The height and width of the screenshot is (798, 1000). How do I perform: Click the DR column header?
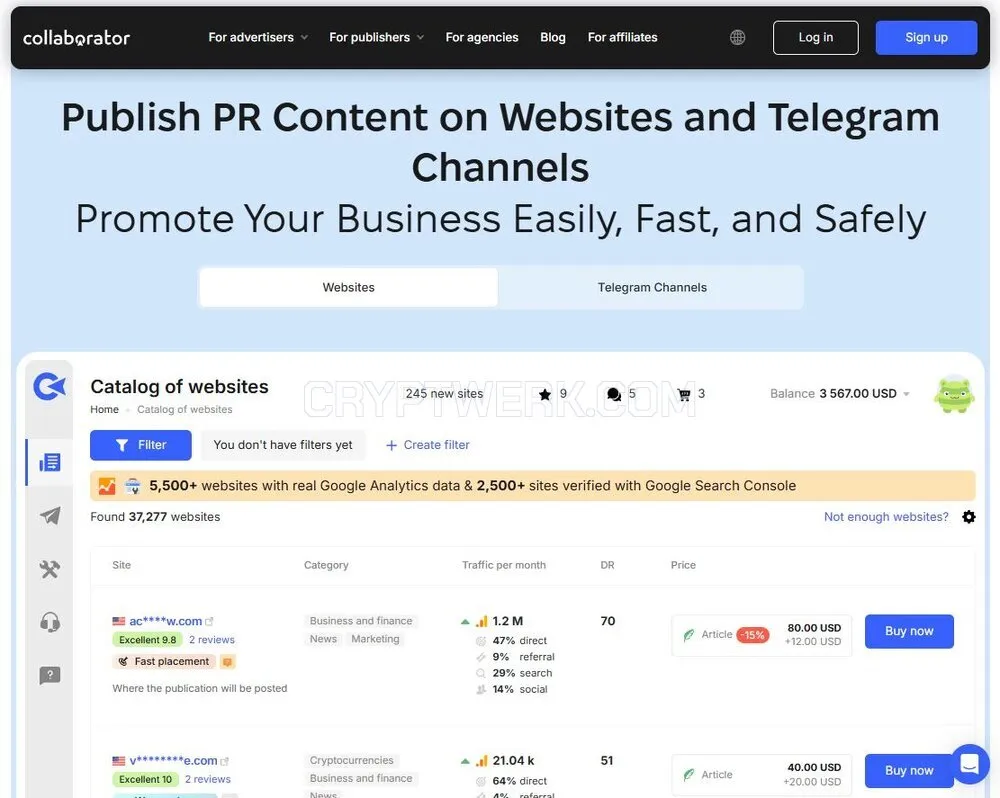(607, 565)
